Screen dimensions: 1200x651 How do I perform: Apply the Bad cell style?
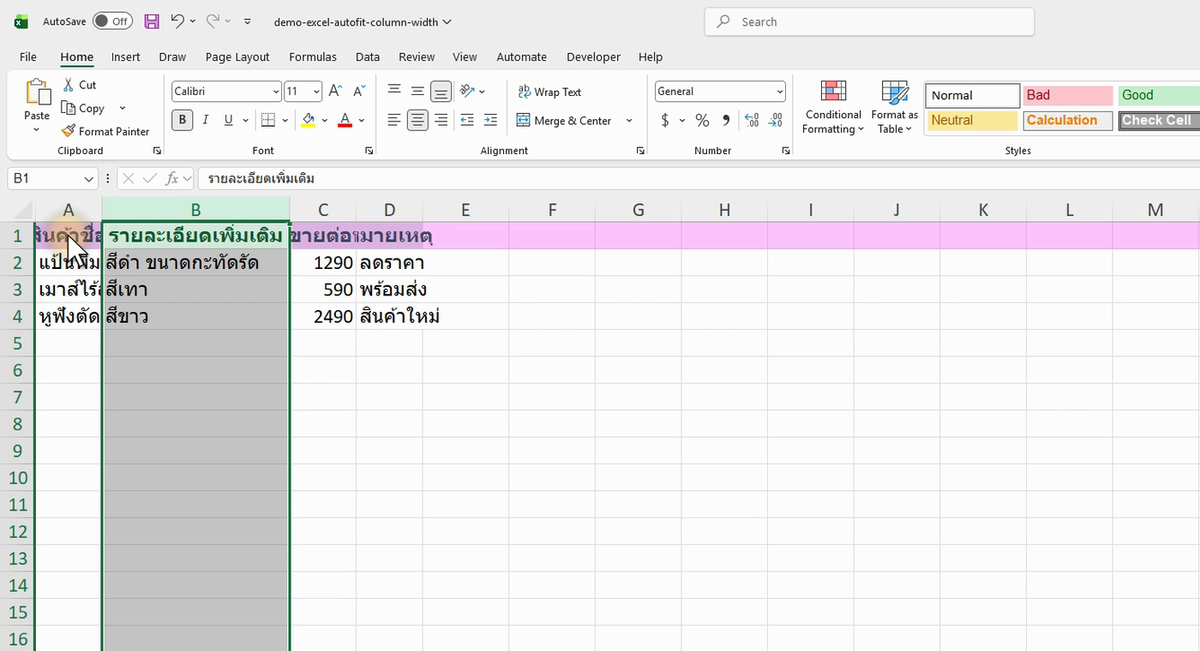click(1068, 95)
